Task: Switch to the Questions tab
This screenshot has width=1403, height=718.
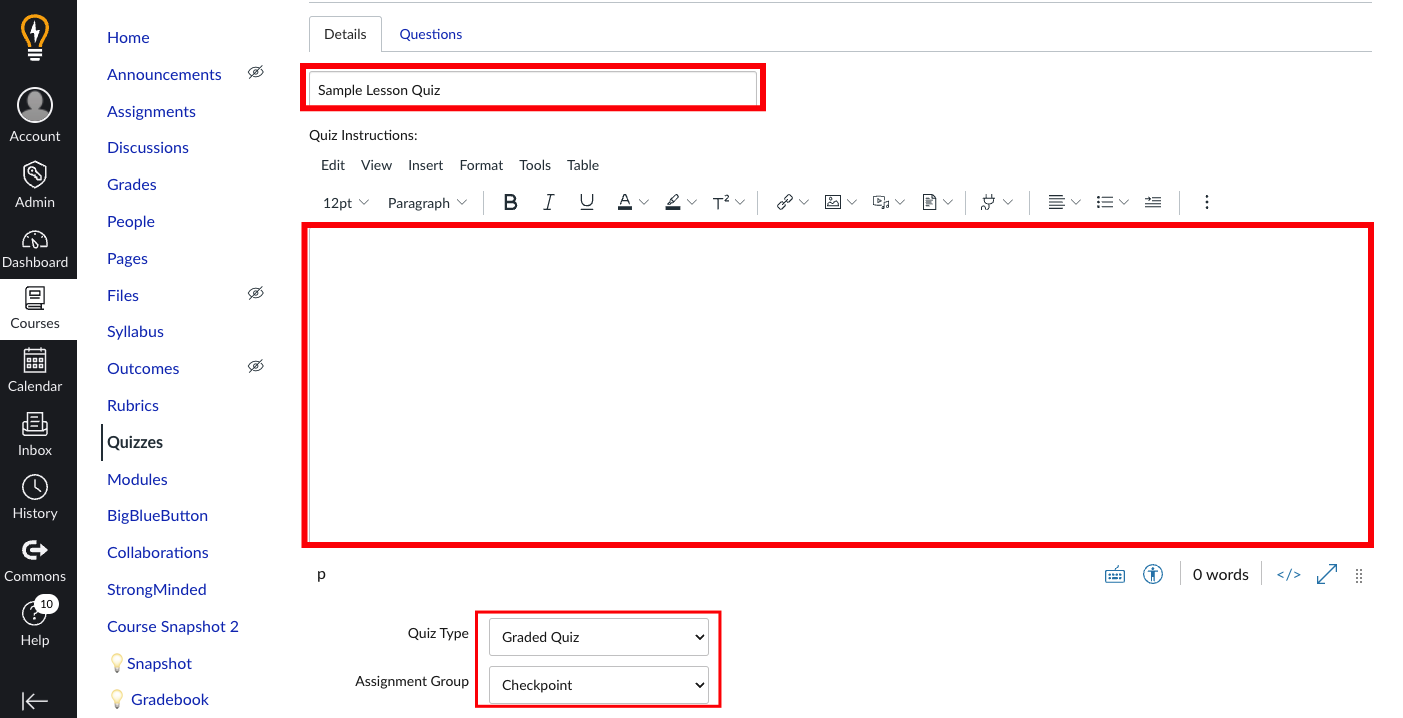Action: click(x=431, y=34)
